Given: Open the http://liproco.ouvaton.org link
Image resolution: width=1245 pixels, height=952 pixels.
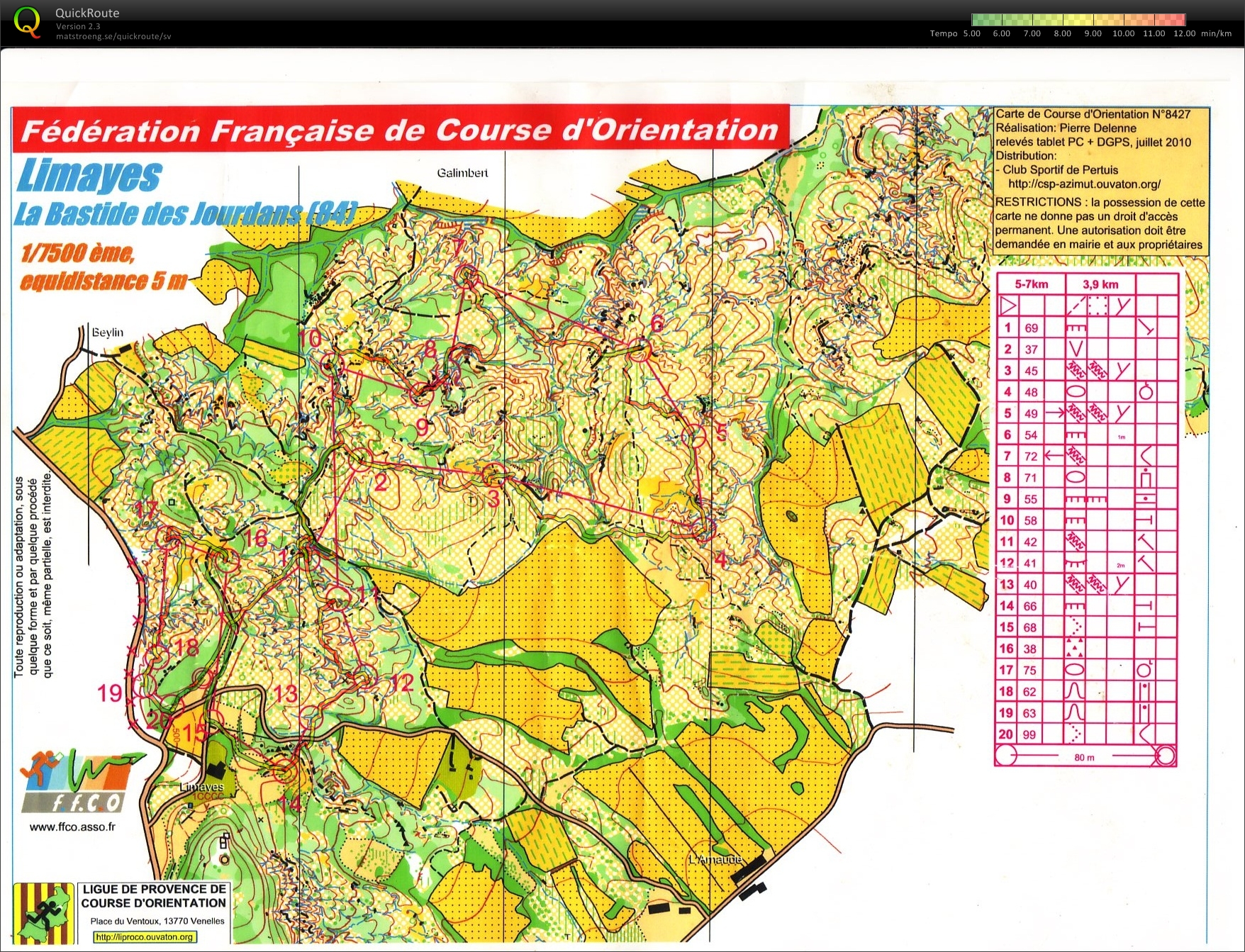Looking at the screenshot, I should [145, 937].
